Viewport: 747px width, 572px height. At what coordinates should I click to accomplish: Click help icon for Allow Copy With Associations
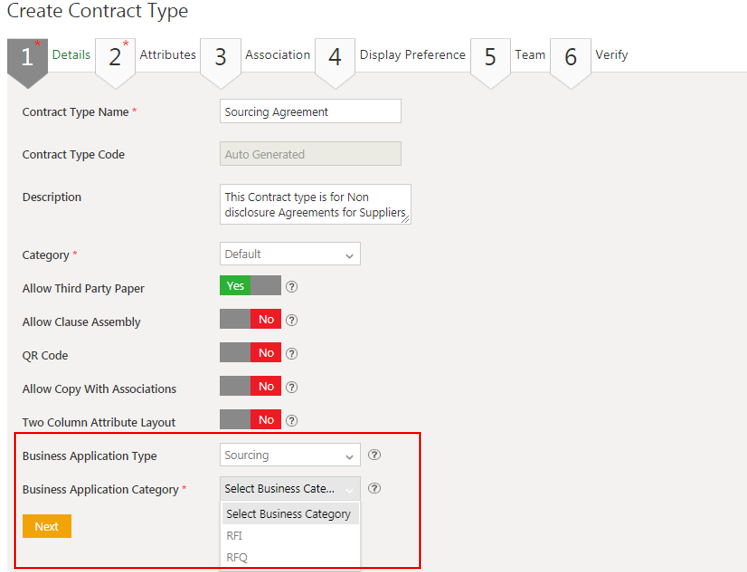[x=292, y=387]
